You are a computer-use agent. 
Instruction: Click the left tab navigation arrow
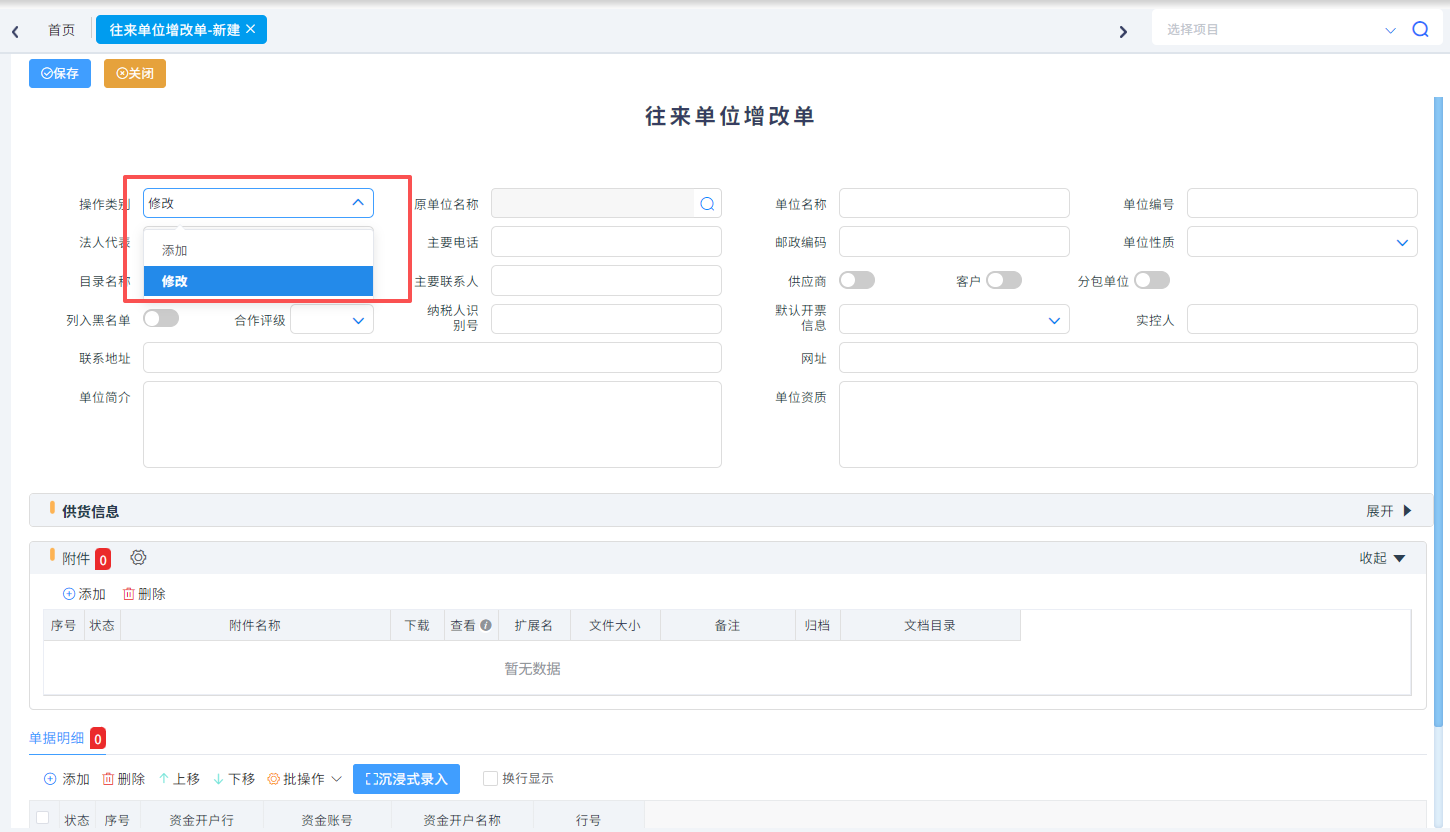click(15, 32)
